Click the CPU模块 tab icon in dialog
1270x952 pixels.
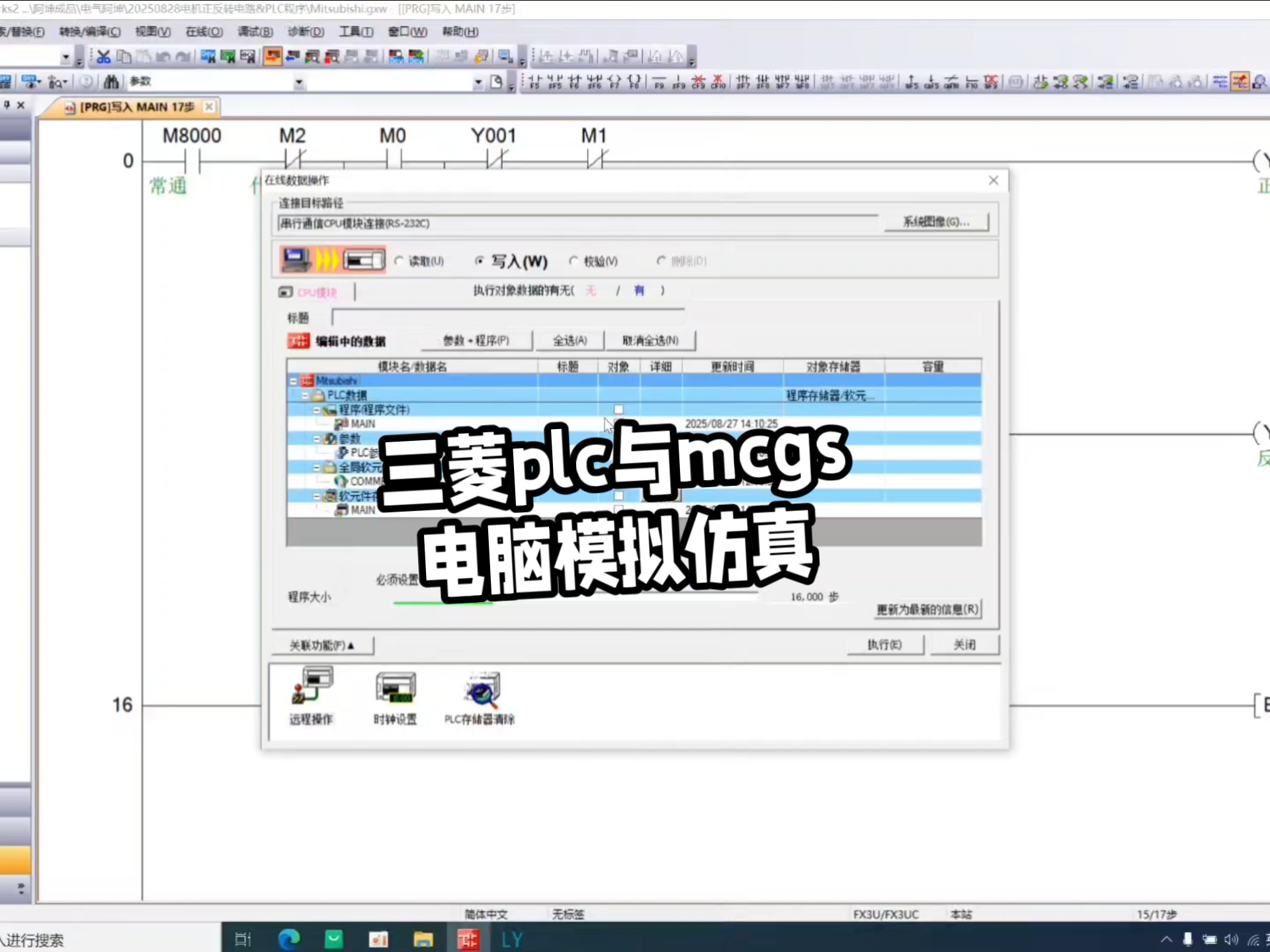pyautogui.click(x=286, y=292)
